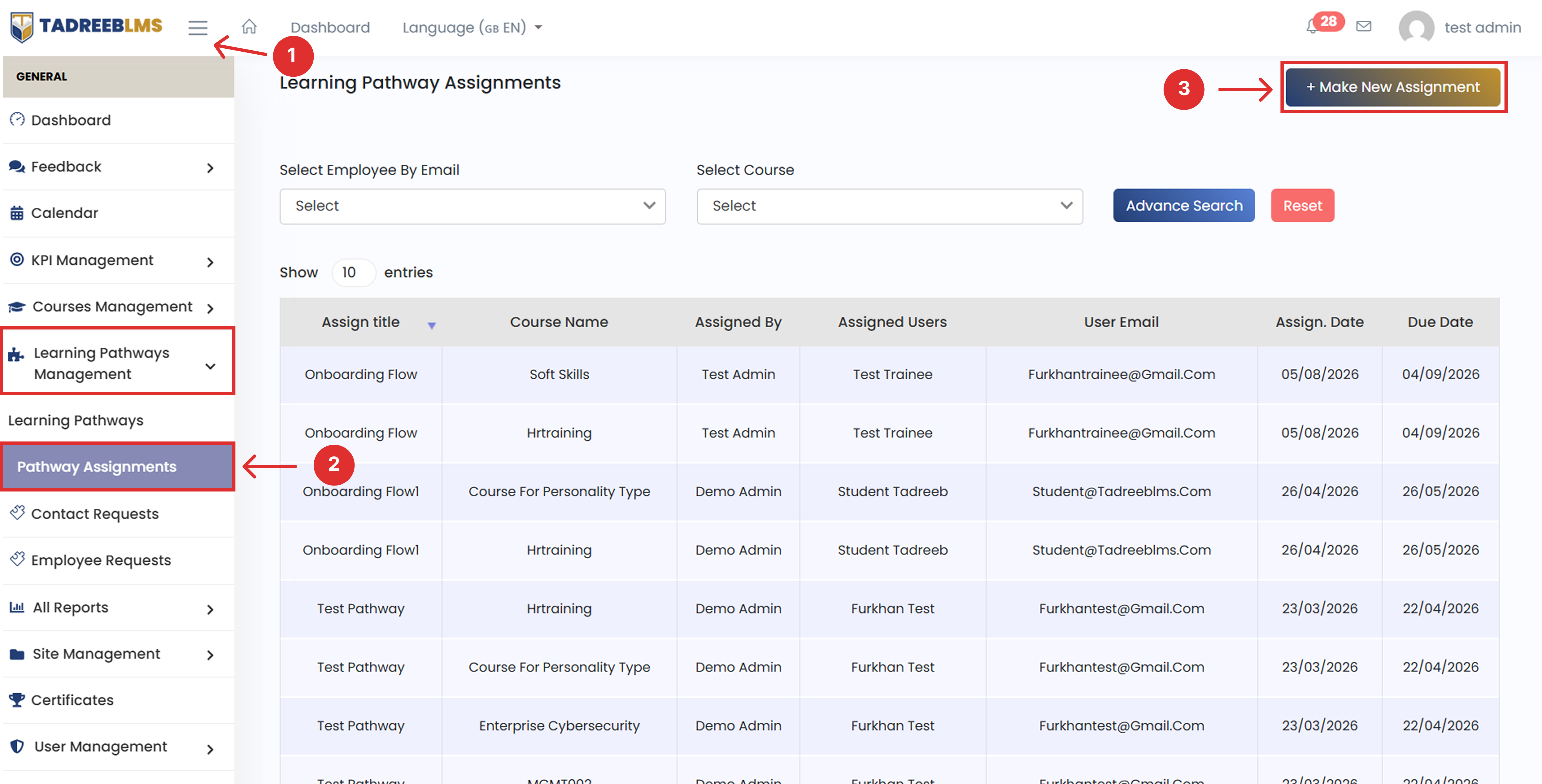Click Test Pathway in Enterprise Cybersecurity row
This screenshot has height=784, width=1542.
pyautogui.click(x=360, y=726)
